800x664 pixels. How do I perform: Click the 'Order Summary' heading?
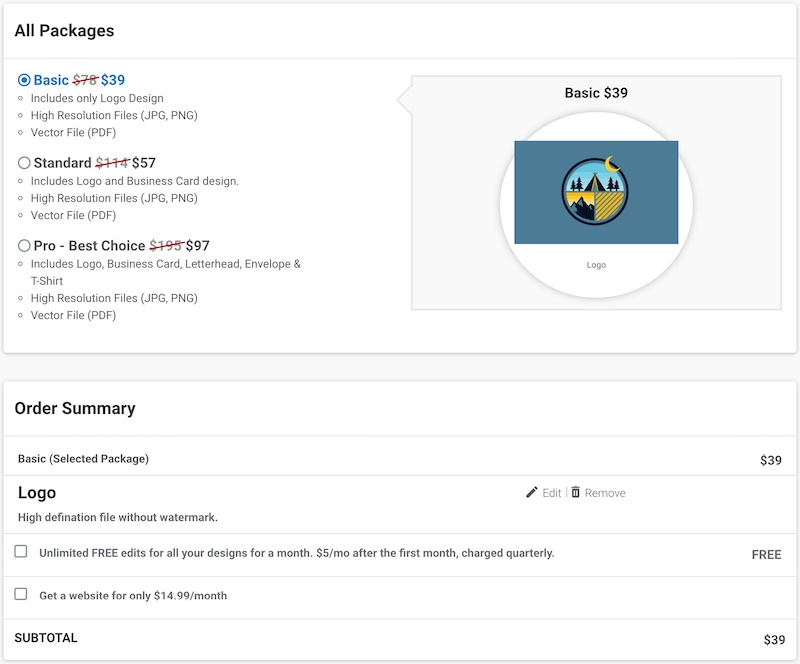(x=75, y=408)
